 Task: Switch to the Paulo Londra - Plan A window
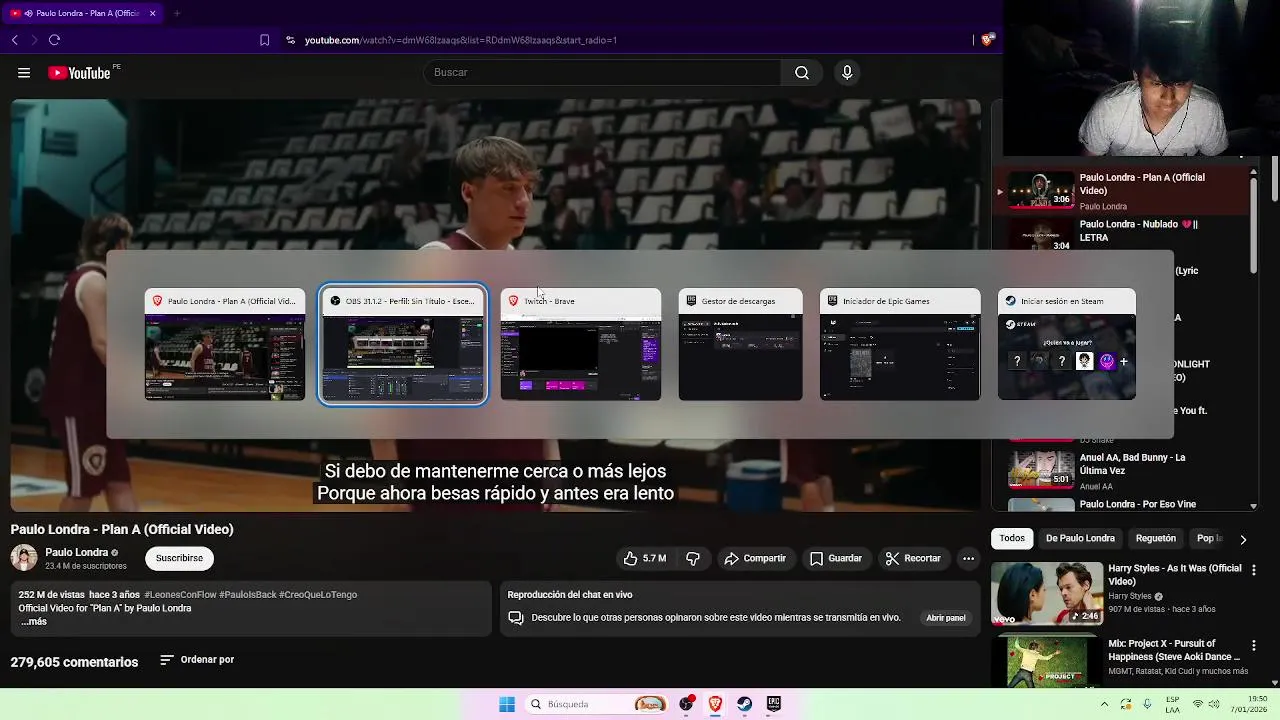pos(225,344)
